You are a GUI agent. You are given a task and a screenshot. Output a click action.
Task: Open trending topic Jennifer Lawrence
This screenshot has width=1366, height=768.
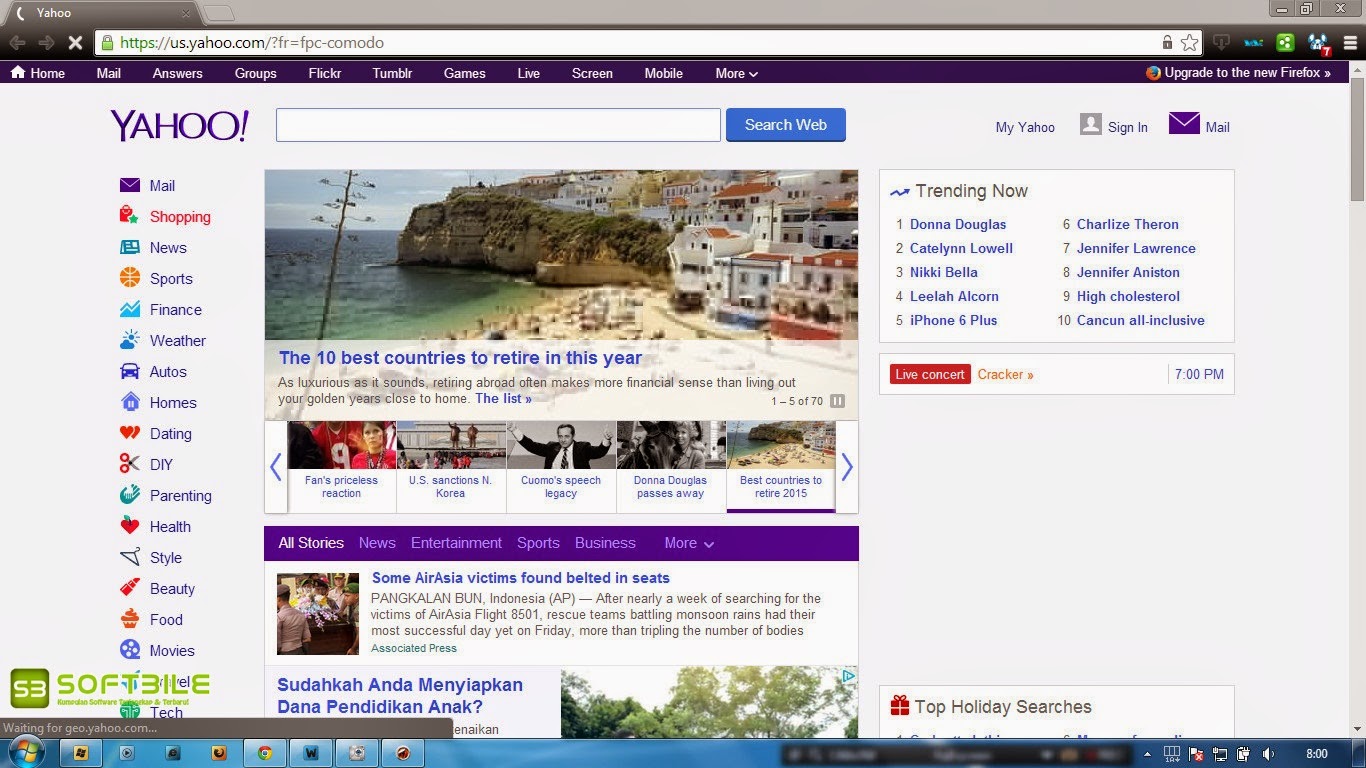[1136, 248]
